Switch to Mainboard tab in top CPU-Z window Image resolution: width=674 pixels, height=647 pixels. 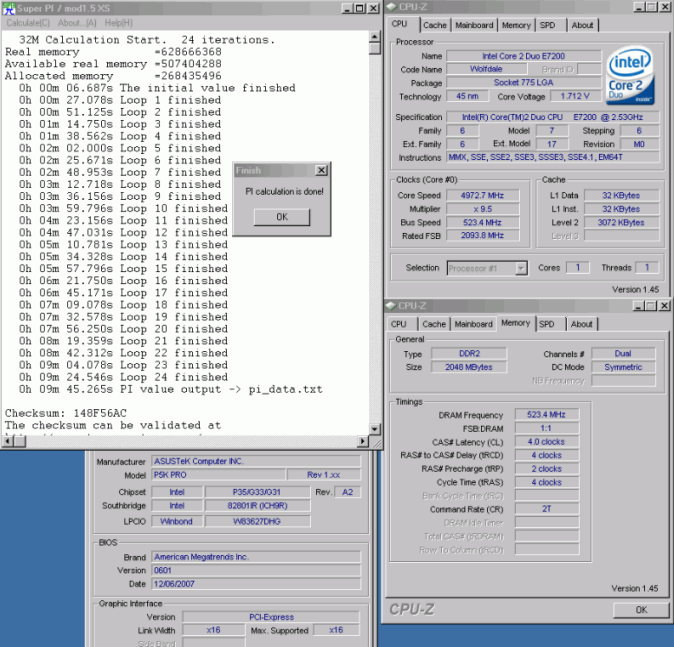coord(474,25)
